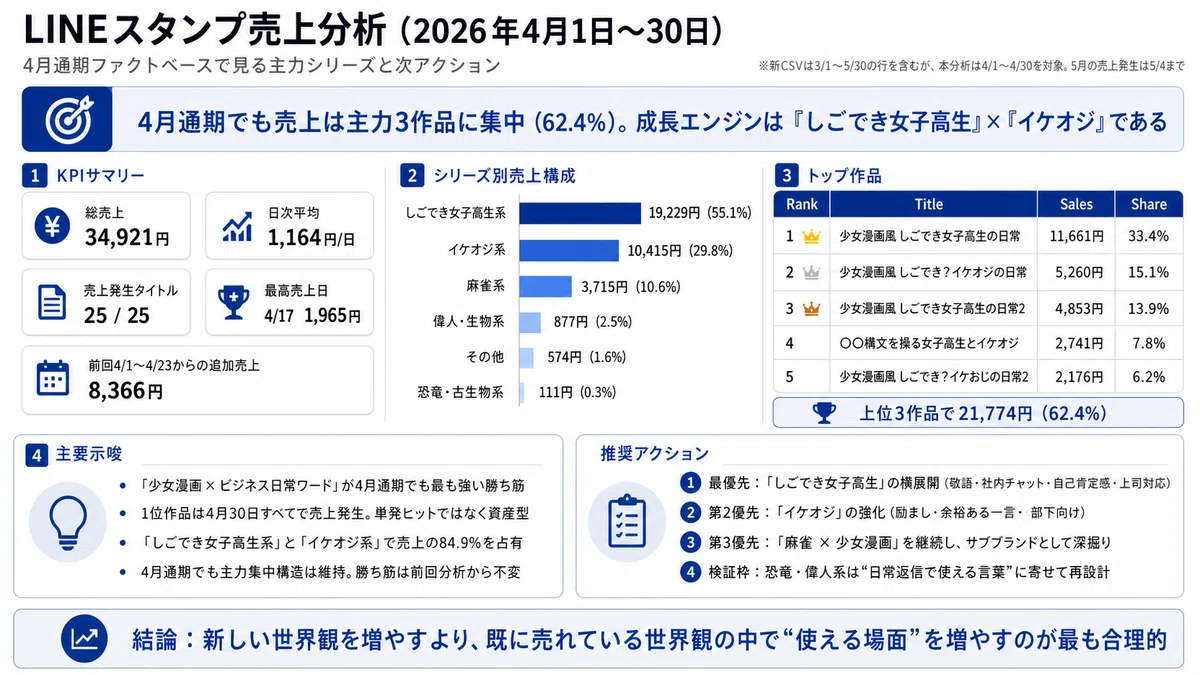Click the document icon beside 売上発生タイトル
The height and width of the screenshot is (675, 1200).
tap(52, 301)
